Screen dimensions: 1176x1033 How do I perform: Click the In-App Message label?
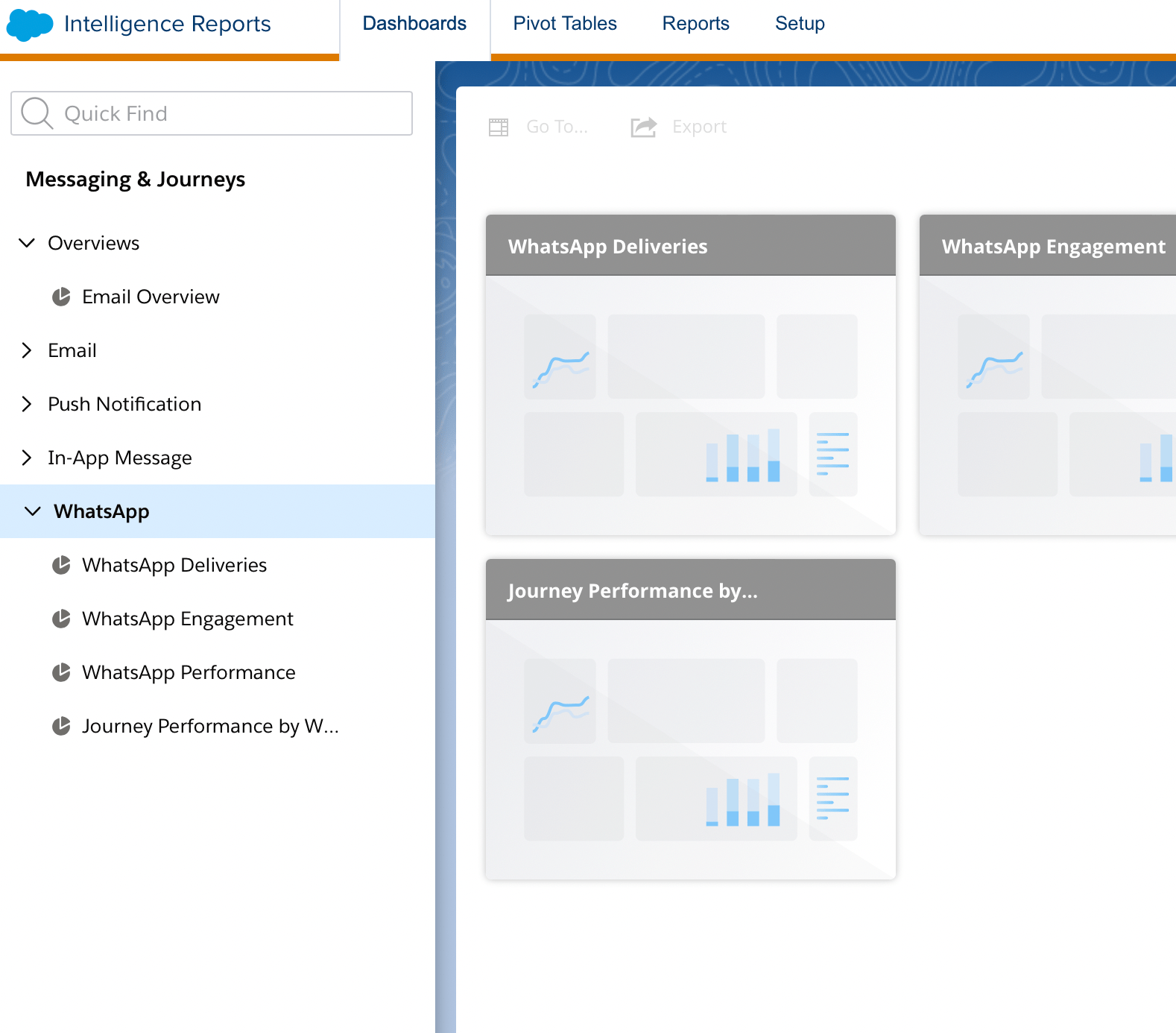[x=120, y=458]
